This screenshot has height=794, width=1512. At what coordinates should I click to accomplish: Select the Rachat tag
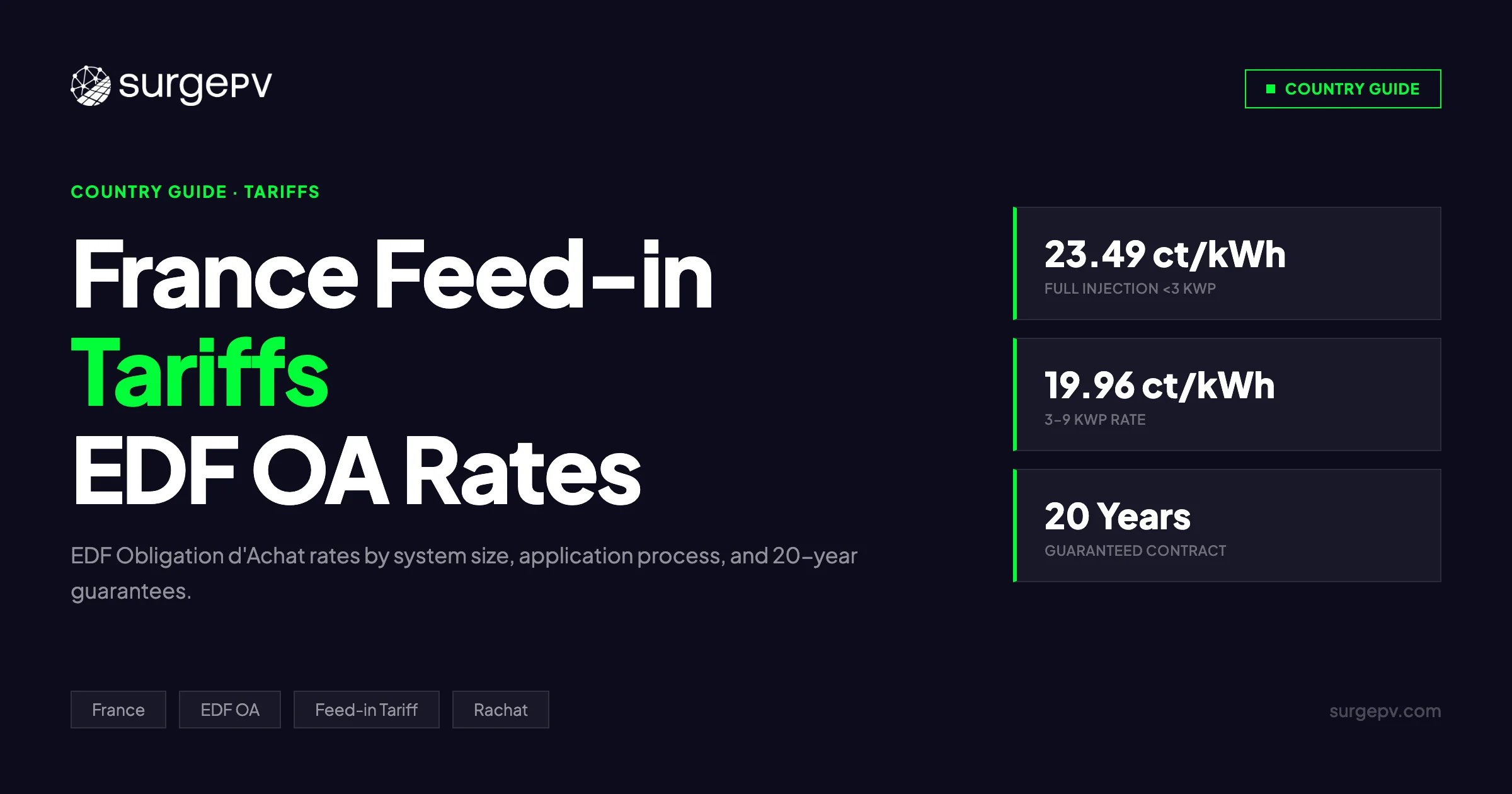pos(500,710)
